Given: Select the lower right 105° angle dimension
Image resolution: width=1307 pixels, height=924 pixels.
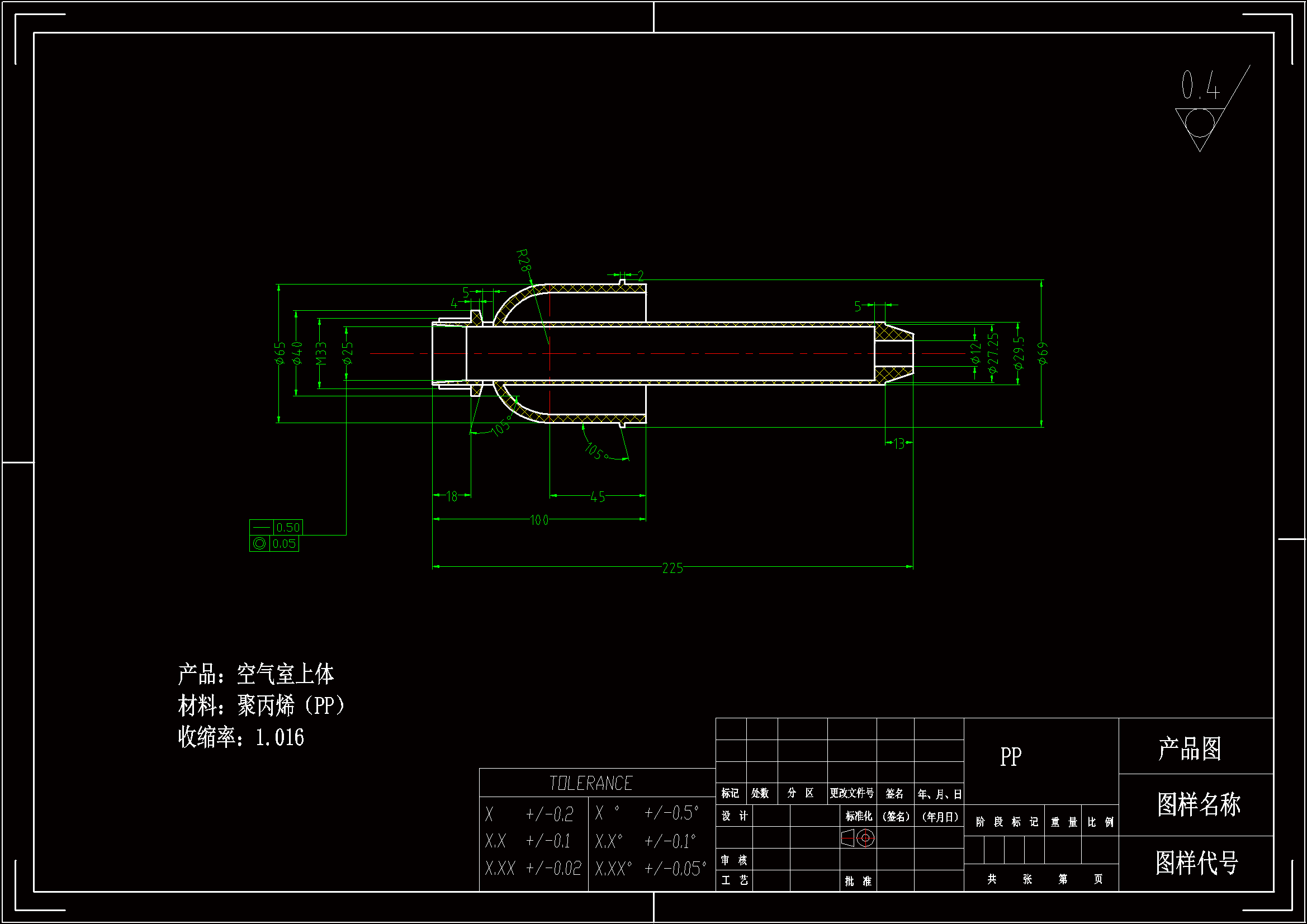Looking at the screenshot, I should tap(596, 452).
